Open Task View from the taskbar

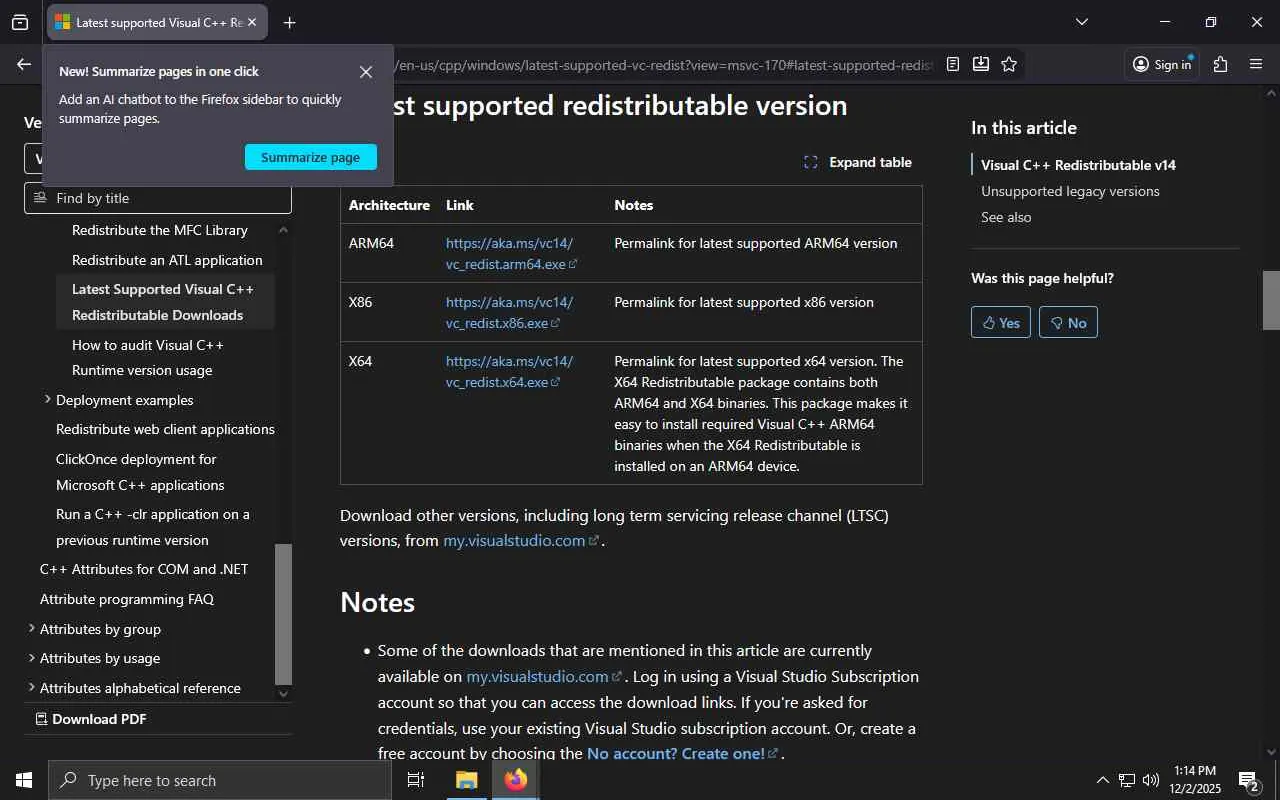416,780
